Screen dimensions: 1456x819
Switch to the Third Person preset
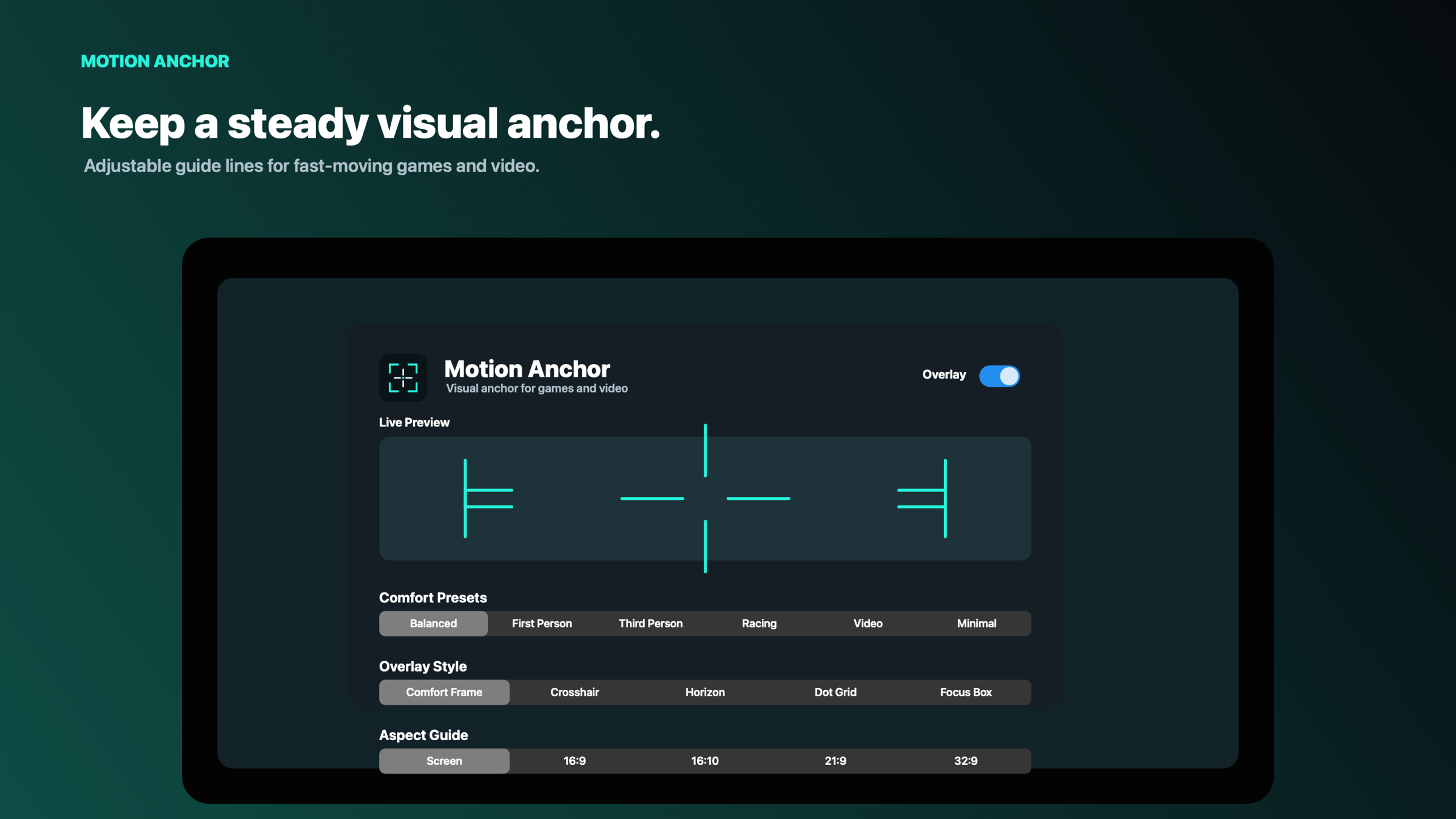[x=650, y=623]
